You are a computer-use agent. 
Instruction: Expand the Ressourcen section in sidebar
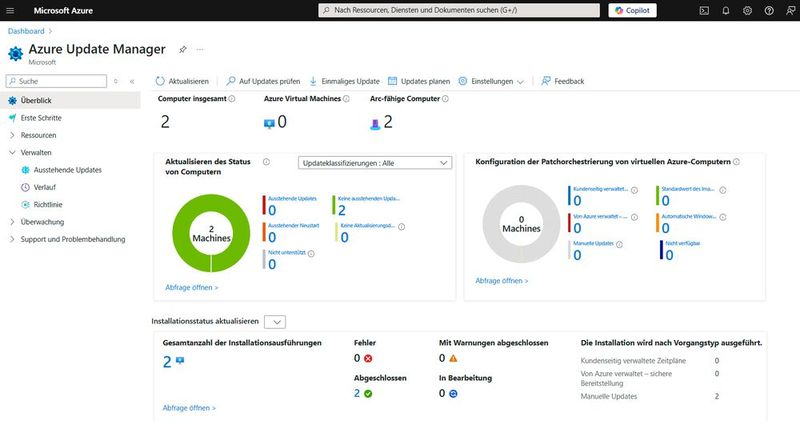point(12,135)
